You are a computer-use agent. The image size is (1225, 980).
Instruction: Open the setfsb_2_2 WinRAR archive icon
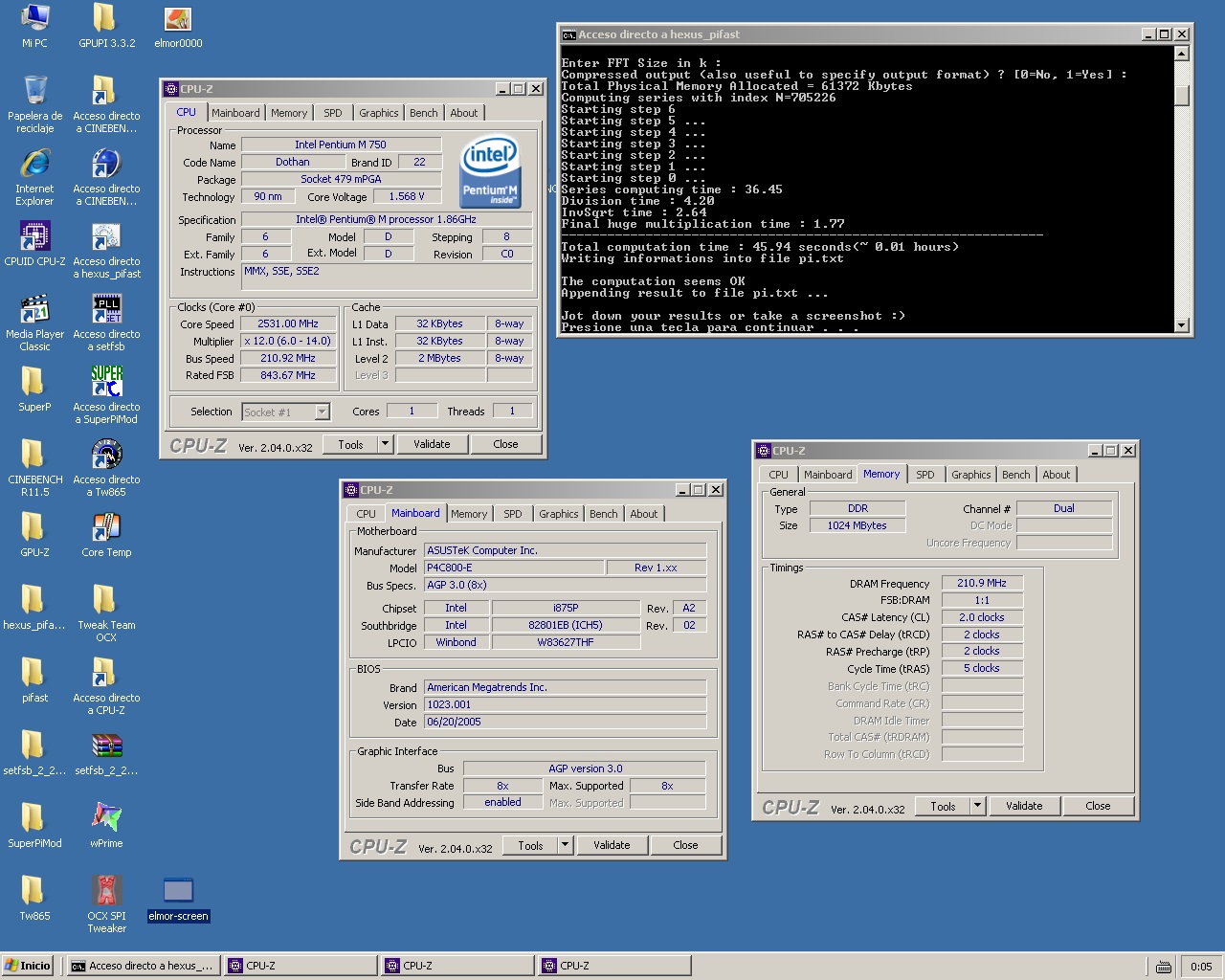click(106, 752)
